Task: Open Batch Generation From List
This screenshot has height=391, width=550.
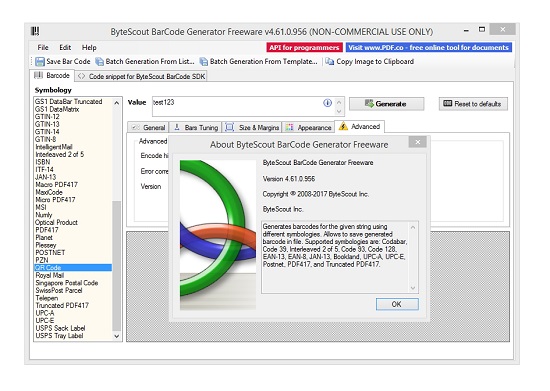Action: [145, 62]
